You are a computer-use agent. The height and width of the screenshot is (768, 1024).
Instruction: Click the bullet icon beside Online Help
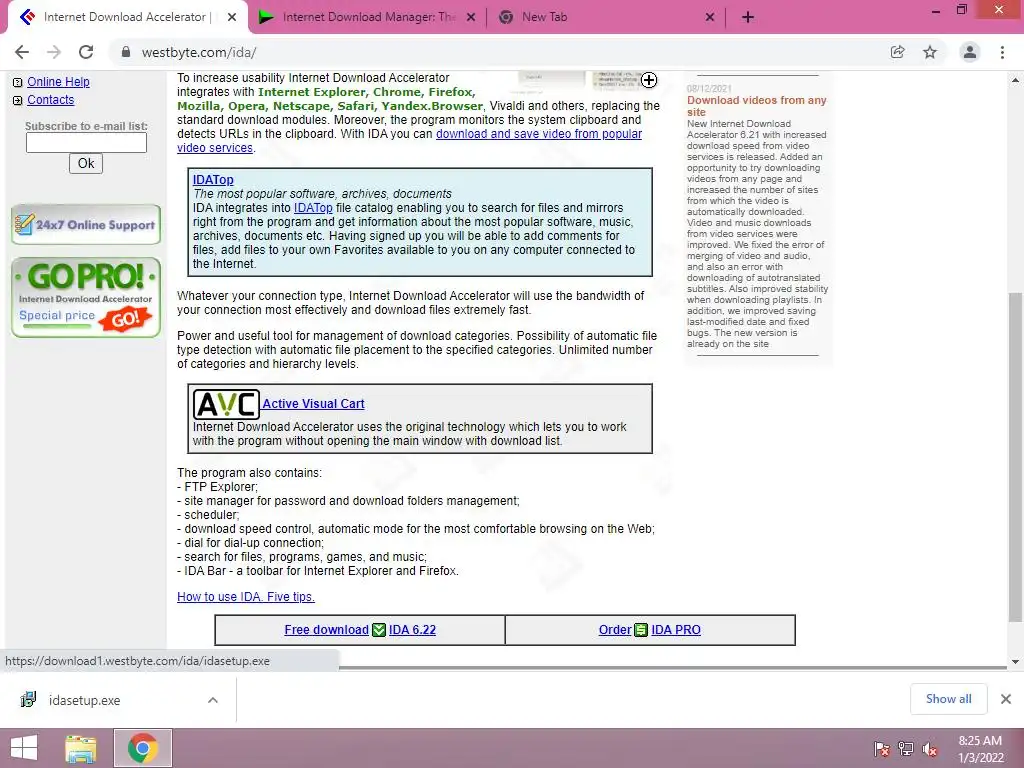(18, 82)
